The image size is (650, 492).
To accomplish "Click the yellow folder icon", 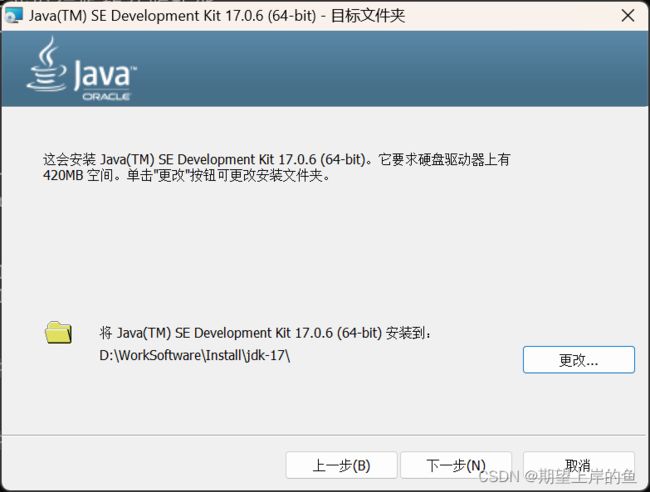I will coord(58,332).
